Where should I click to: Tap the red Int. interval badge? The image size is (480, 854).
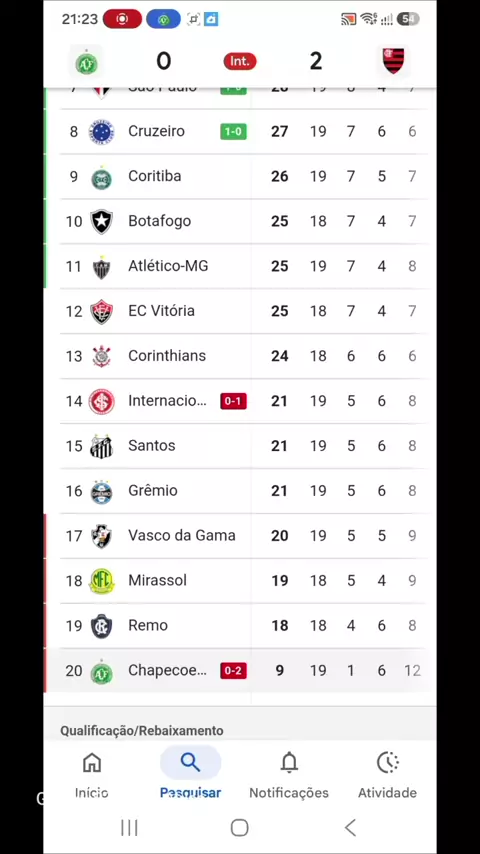[240, 61]
